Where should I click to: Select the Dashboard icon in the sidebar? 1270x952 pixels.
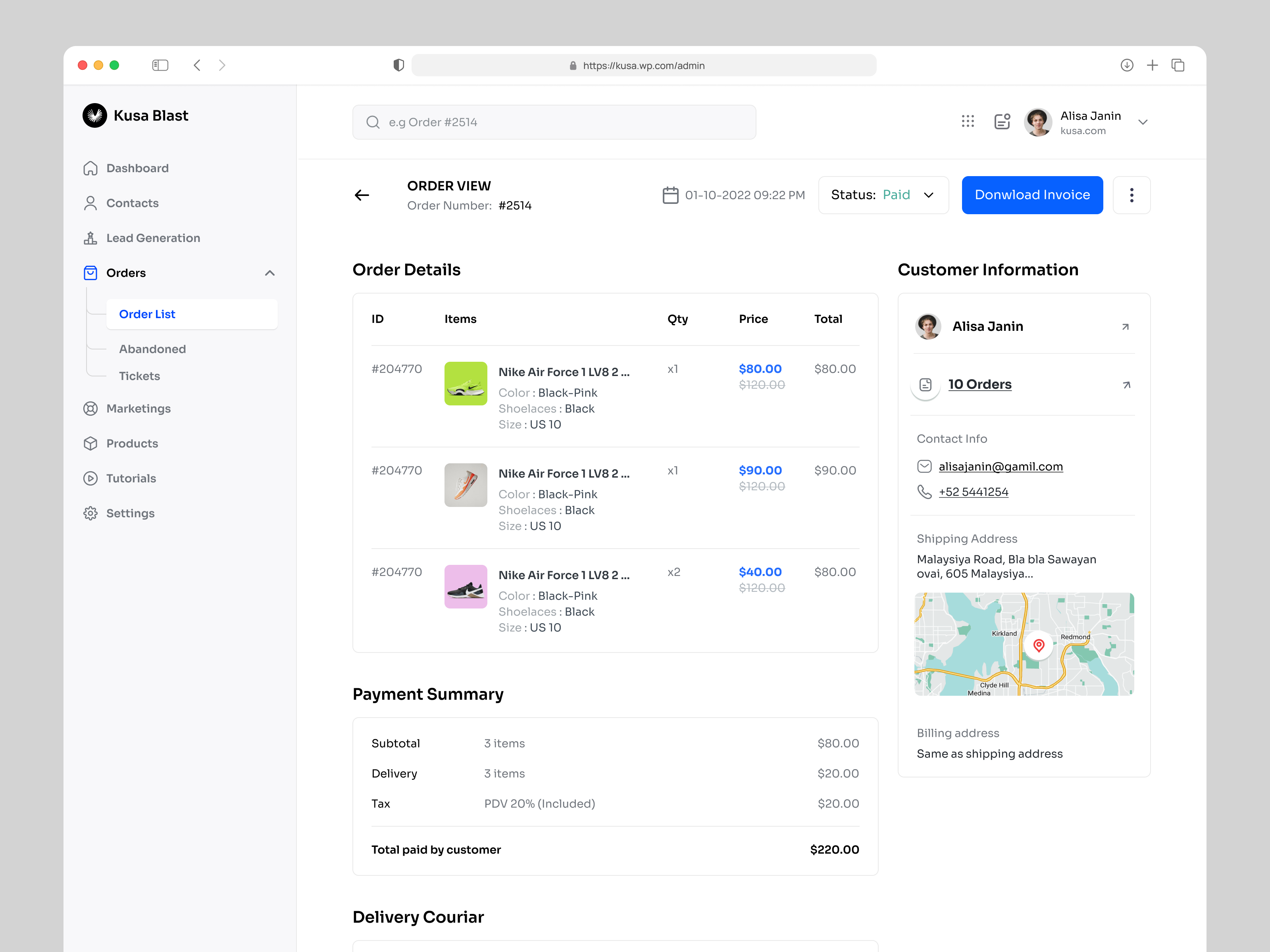90,167
